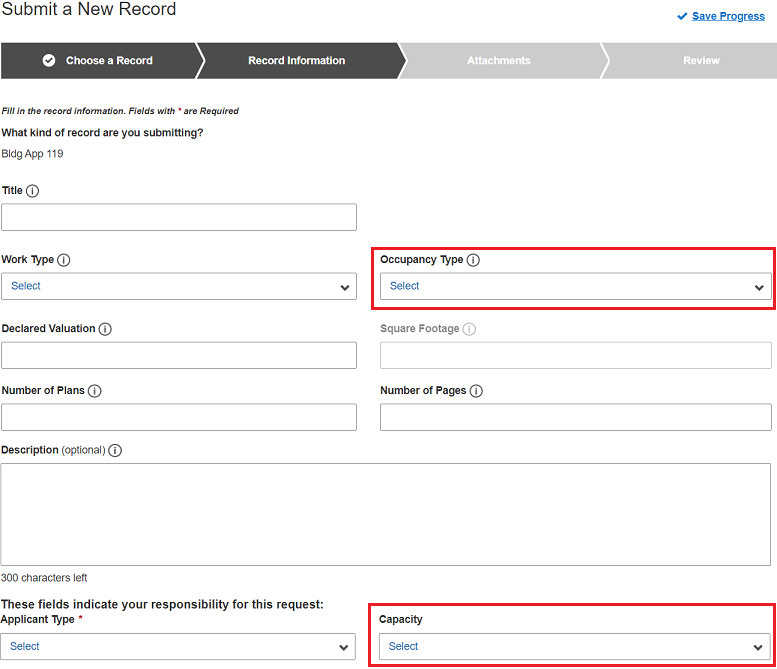Click the Number of Pages info icon

[x=476, y=391]
